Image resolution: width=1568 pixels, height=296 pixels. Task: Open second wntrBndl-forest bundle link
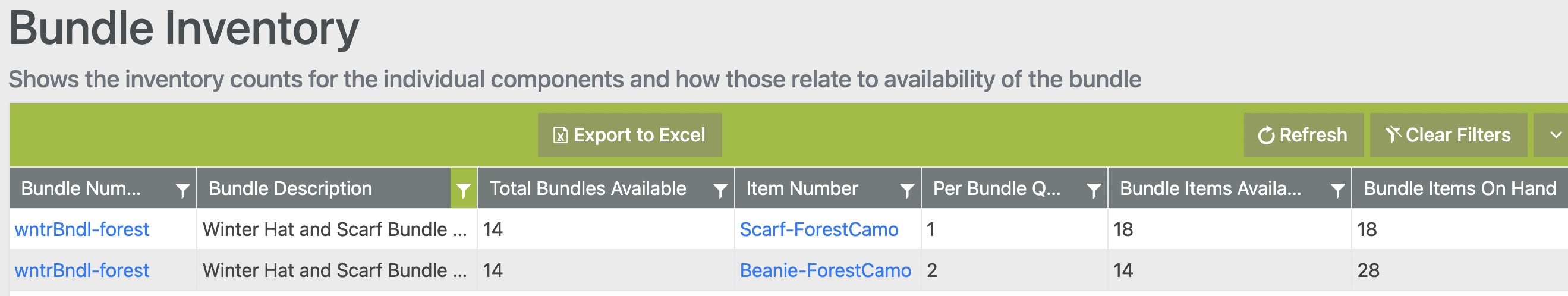point(81,270)
